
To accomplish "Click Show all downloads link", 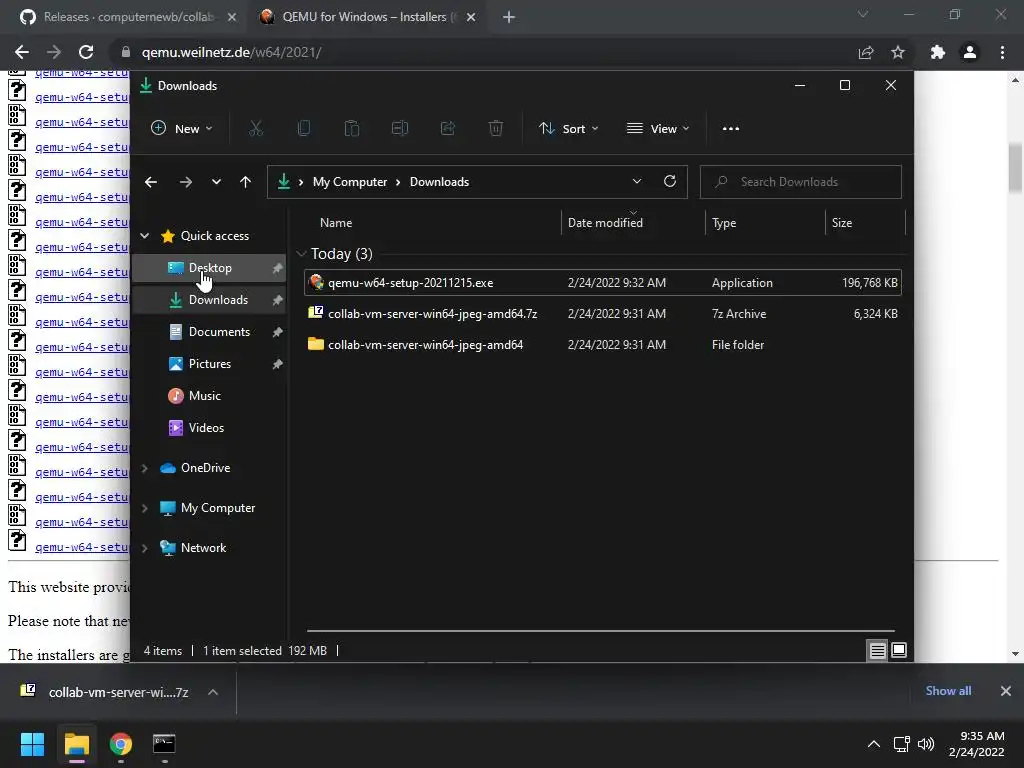I will [x=948, y=691].
